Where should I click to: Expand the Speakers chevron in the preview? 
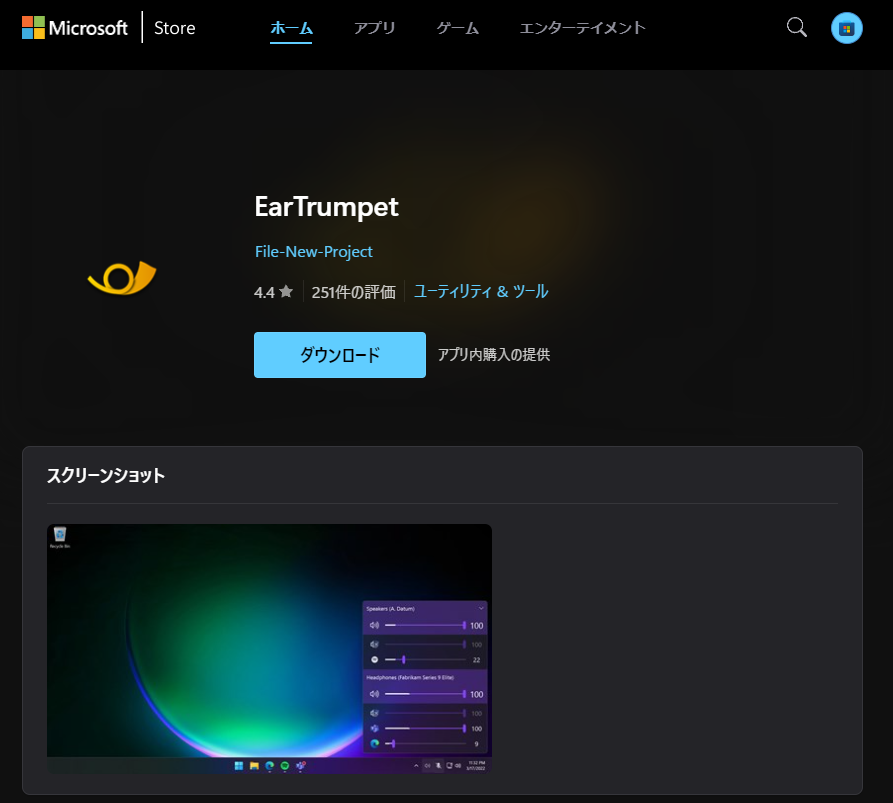[481, 608]
